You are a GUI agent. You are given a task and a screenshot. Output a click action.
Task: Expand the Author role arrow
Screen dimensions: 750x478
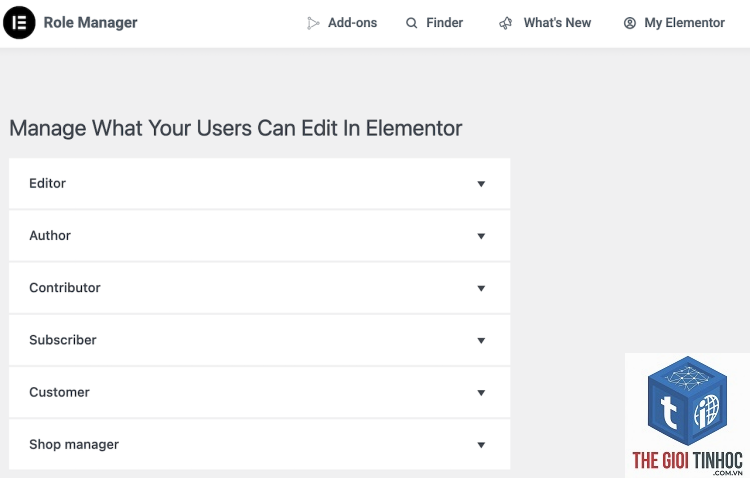(x=481, y=236)
